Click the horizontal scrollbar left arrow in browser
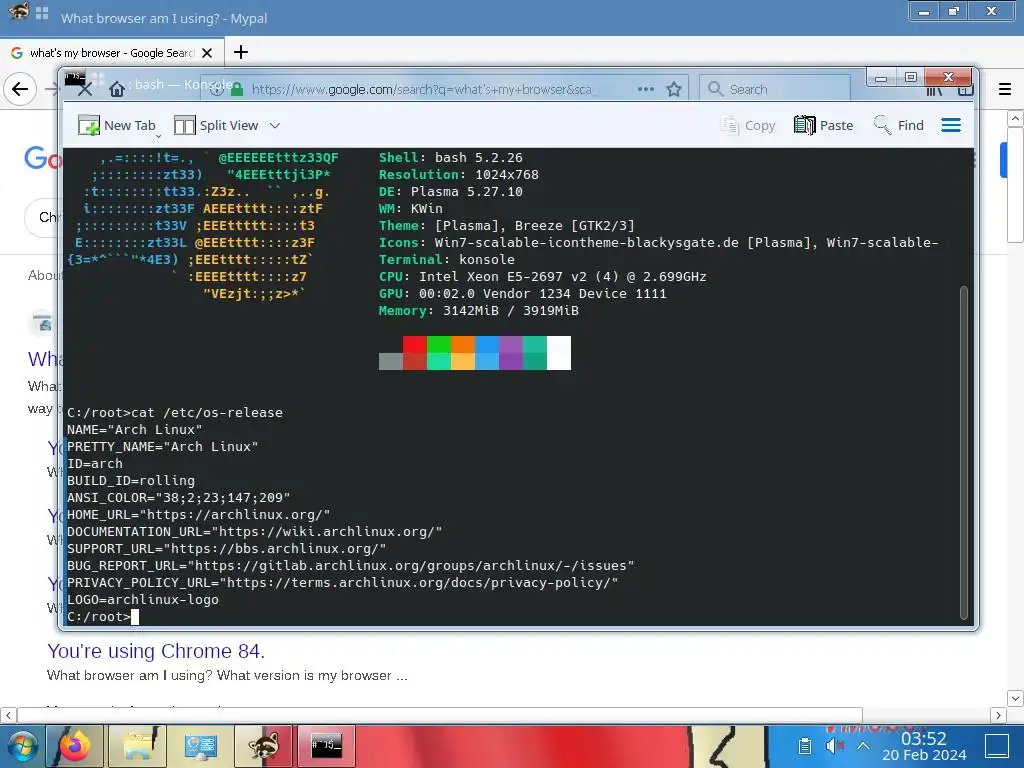The image size is (1024, 768). tap(8, 715)
